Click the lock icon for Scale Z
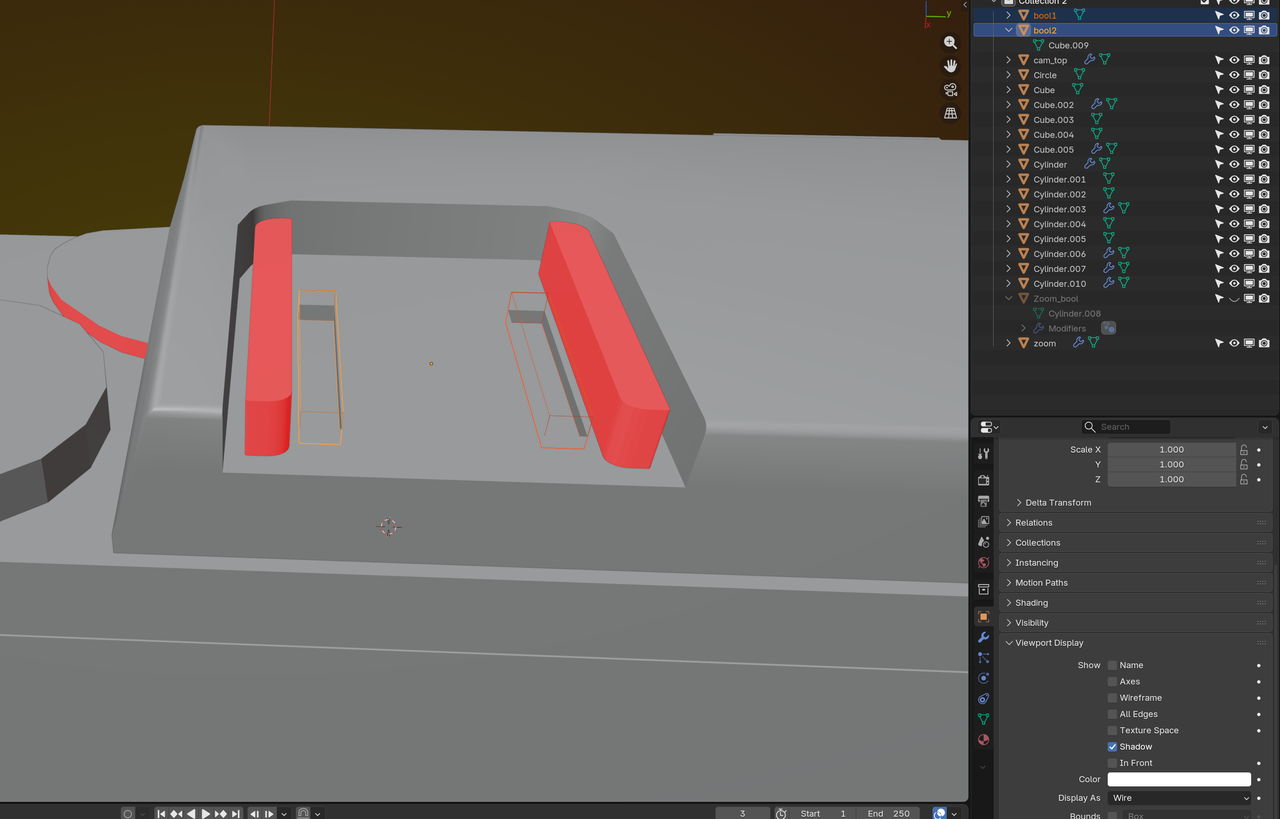1280x819 pixels. click(1244, 480)
